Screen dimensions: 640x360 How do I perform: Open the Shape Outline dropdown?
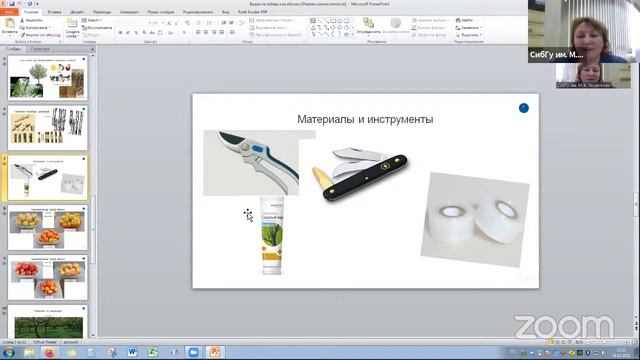429,28
